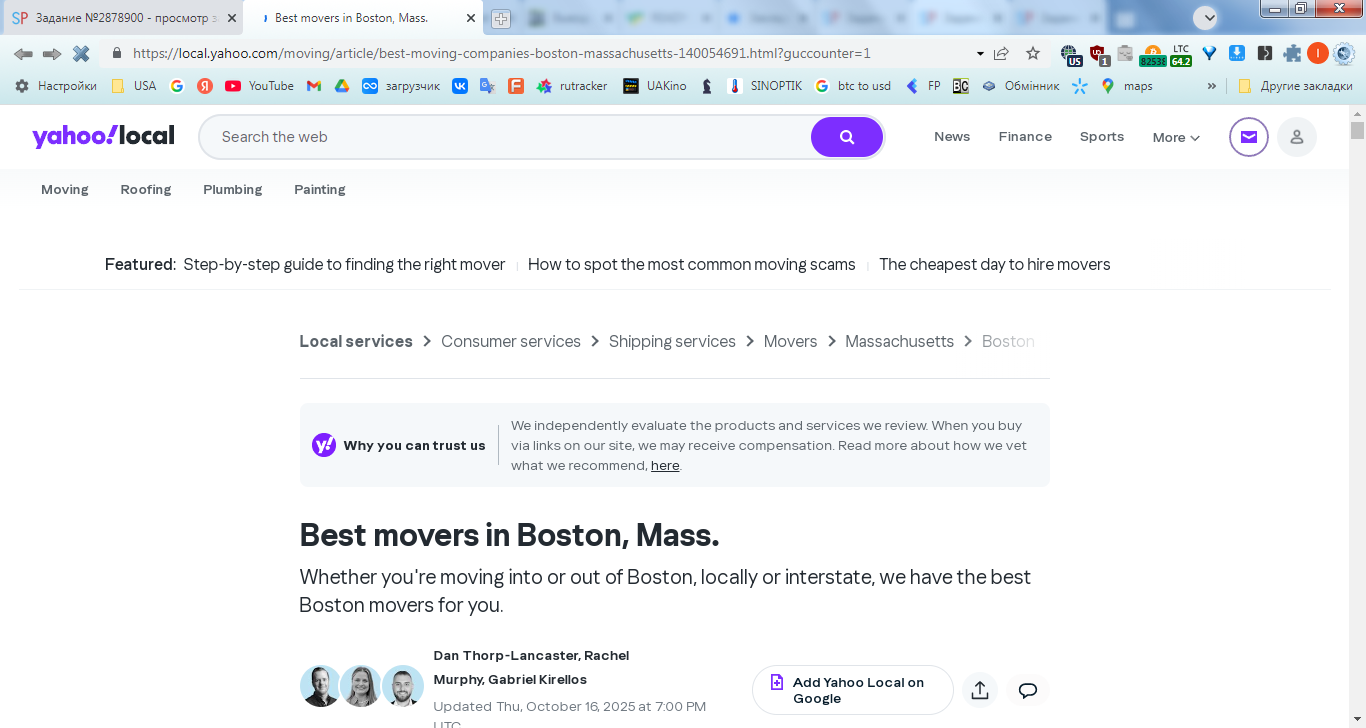
Task: Open the BC bookmark icon
Action: pyautogui.click(x=960, y=86)
